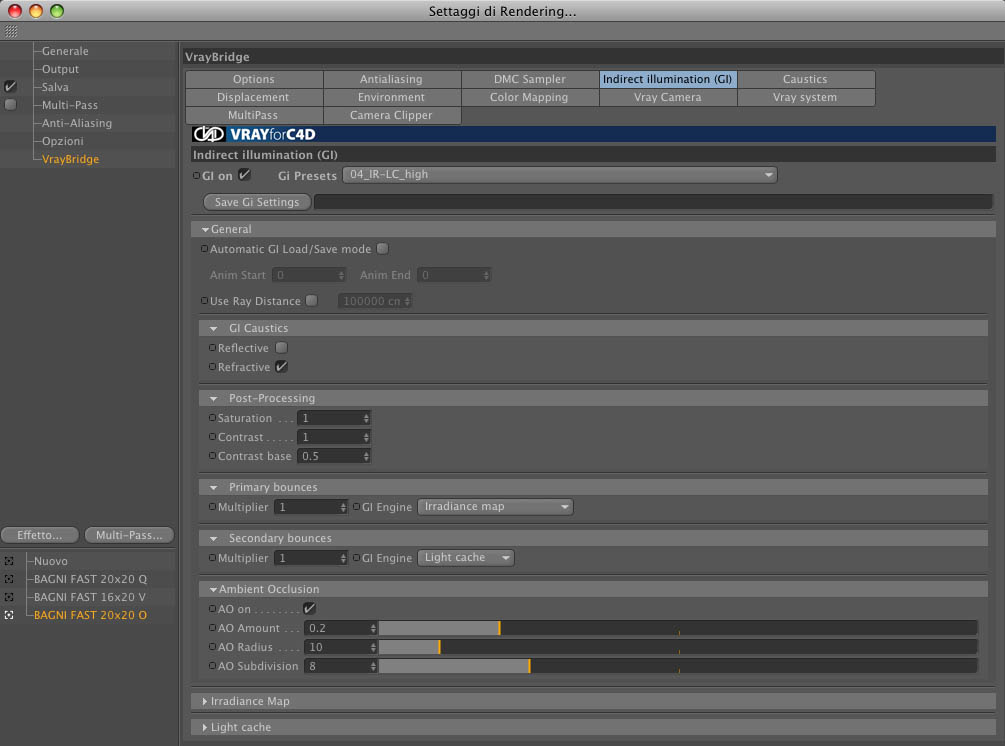Image resolution: width=1005 pixels, height=746 pixels.
Task: Switch to the Antialiasing tab
Action: 392,79
